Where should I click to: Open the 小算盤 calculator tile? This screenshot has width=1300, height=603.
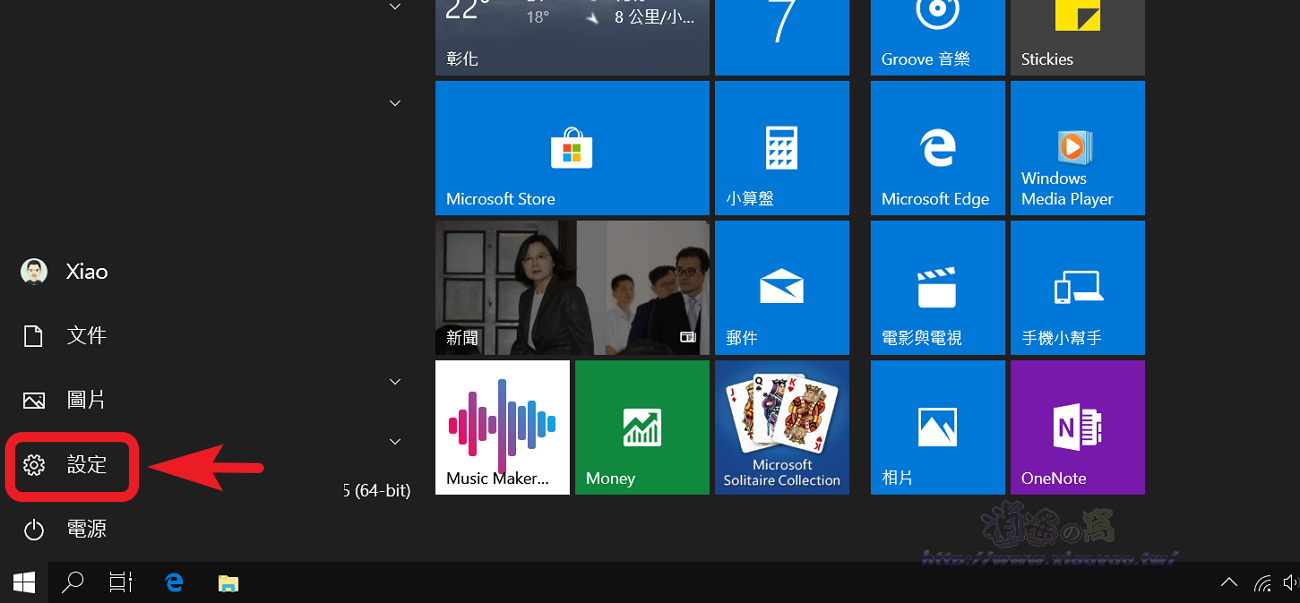coord(782,148)
